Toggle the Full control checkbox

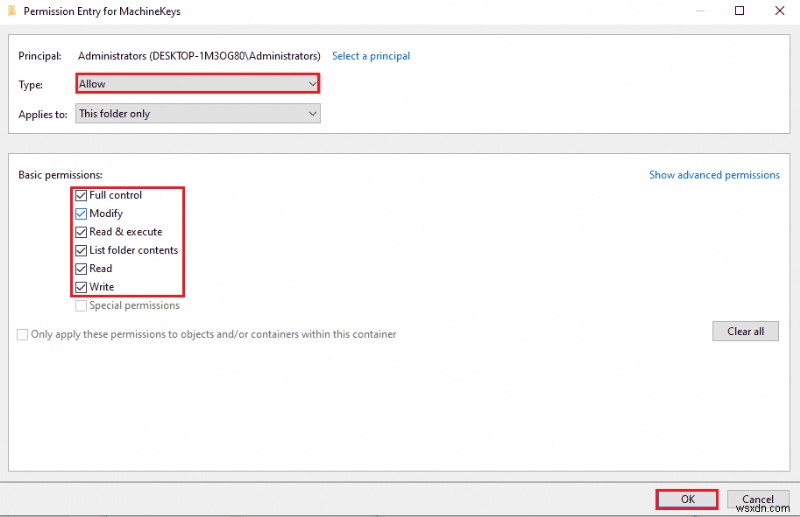[x=81, y=195]
